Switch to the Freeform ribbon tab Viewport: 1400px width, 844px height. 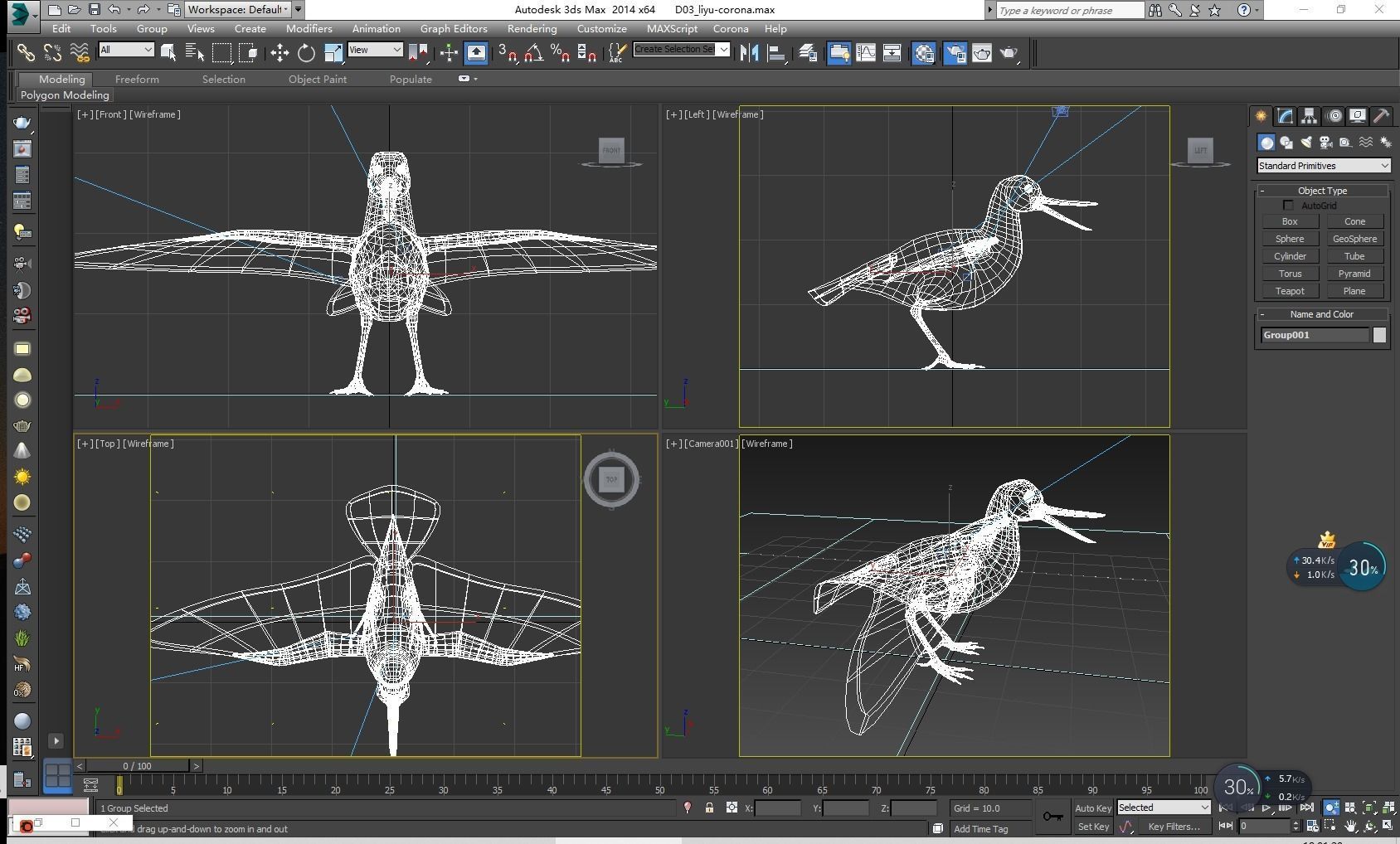[x=136, y=79]
